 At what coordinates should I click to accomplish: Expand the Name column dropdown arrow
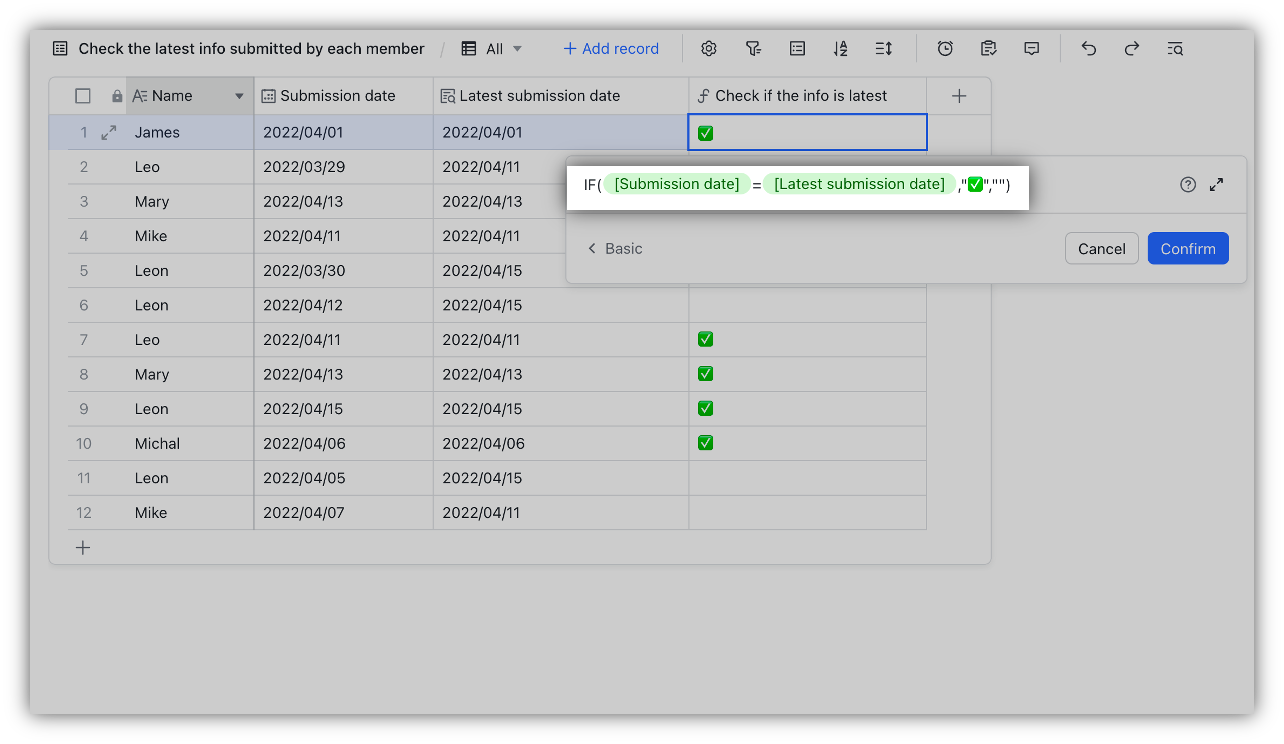click(239, 96)
